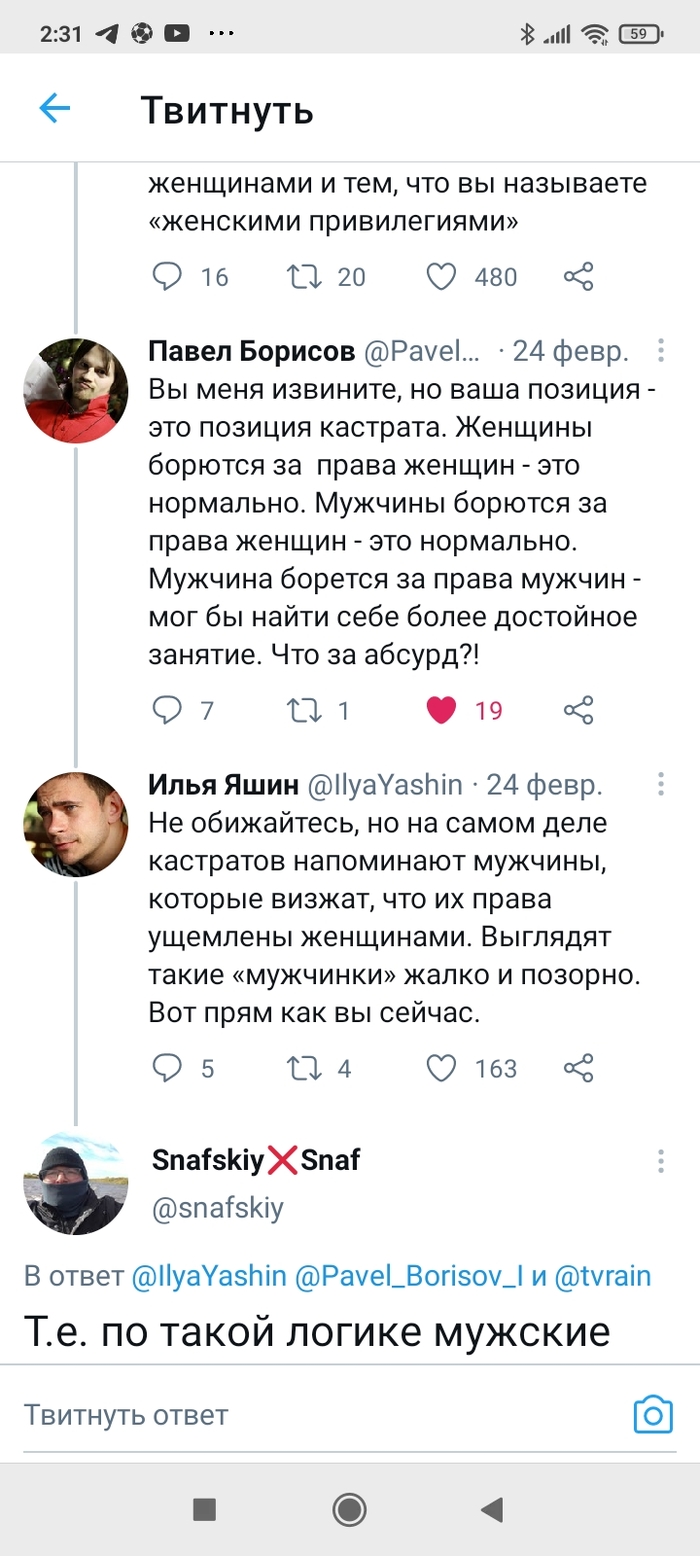The height and width of the screenshot is (1556, 700).
Task: View Илья Яшин's profile picture
Action: click(x=76, y=825)
